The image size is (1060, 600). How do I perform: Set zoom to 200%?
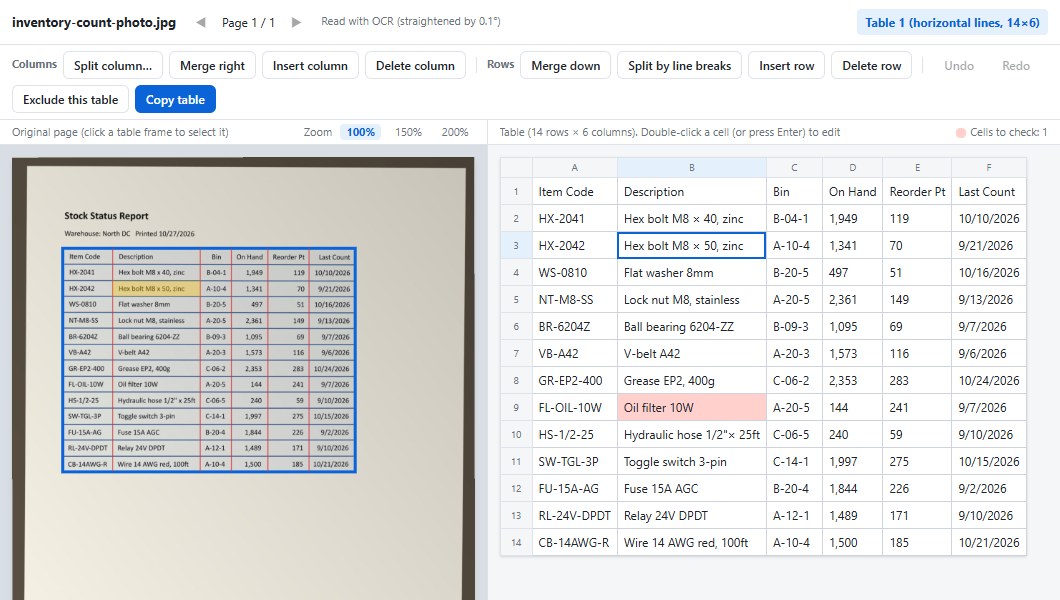455,132
